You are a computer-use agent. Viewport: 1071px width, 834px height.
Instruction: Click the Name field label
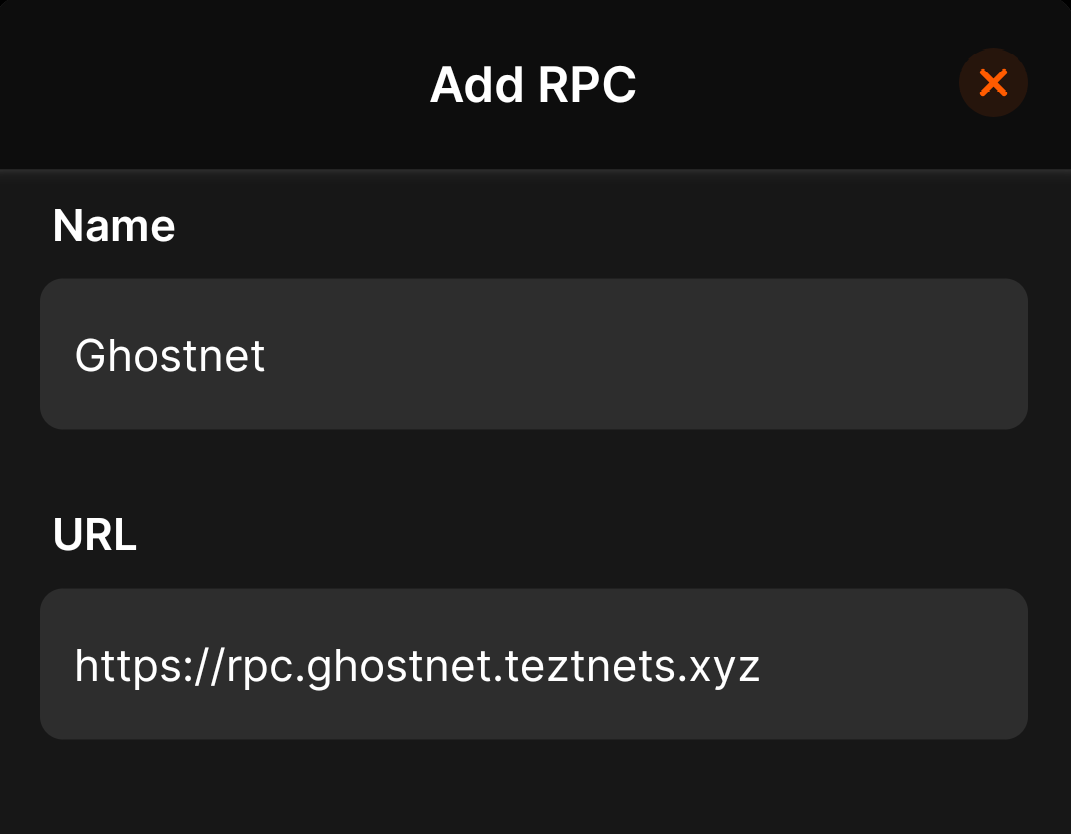tap(114, 226)
